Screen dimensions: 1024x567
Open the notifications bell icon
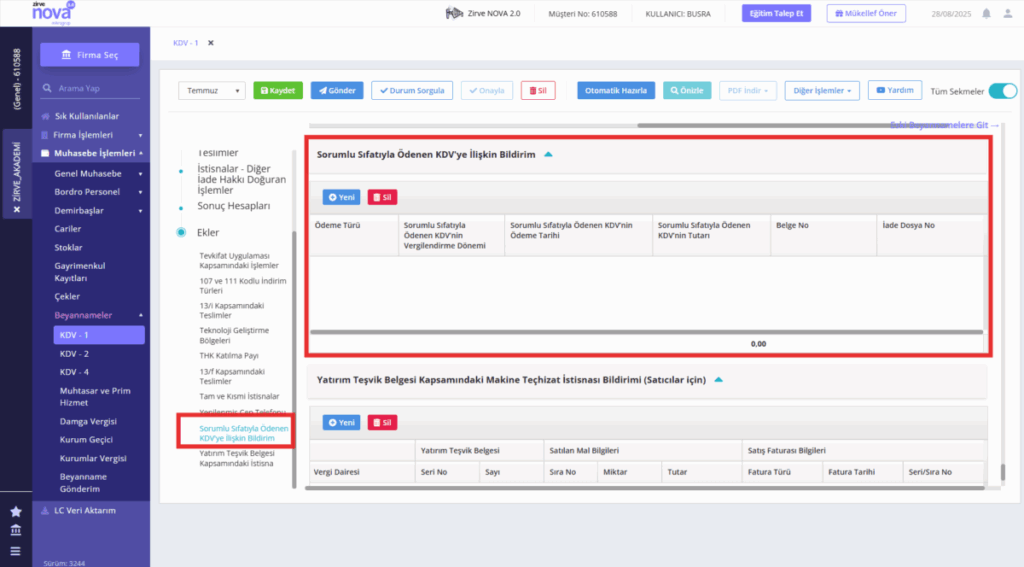coord(986,13)
